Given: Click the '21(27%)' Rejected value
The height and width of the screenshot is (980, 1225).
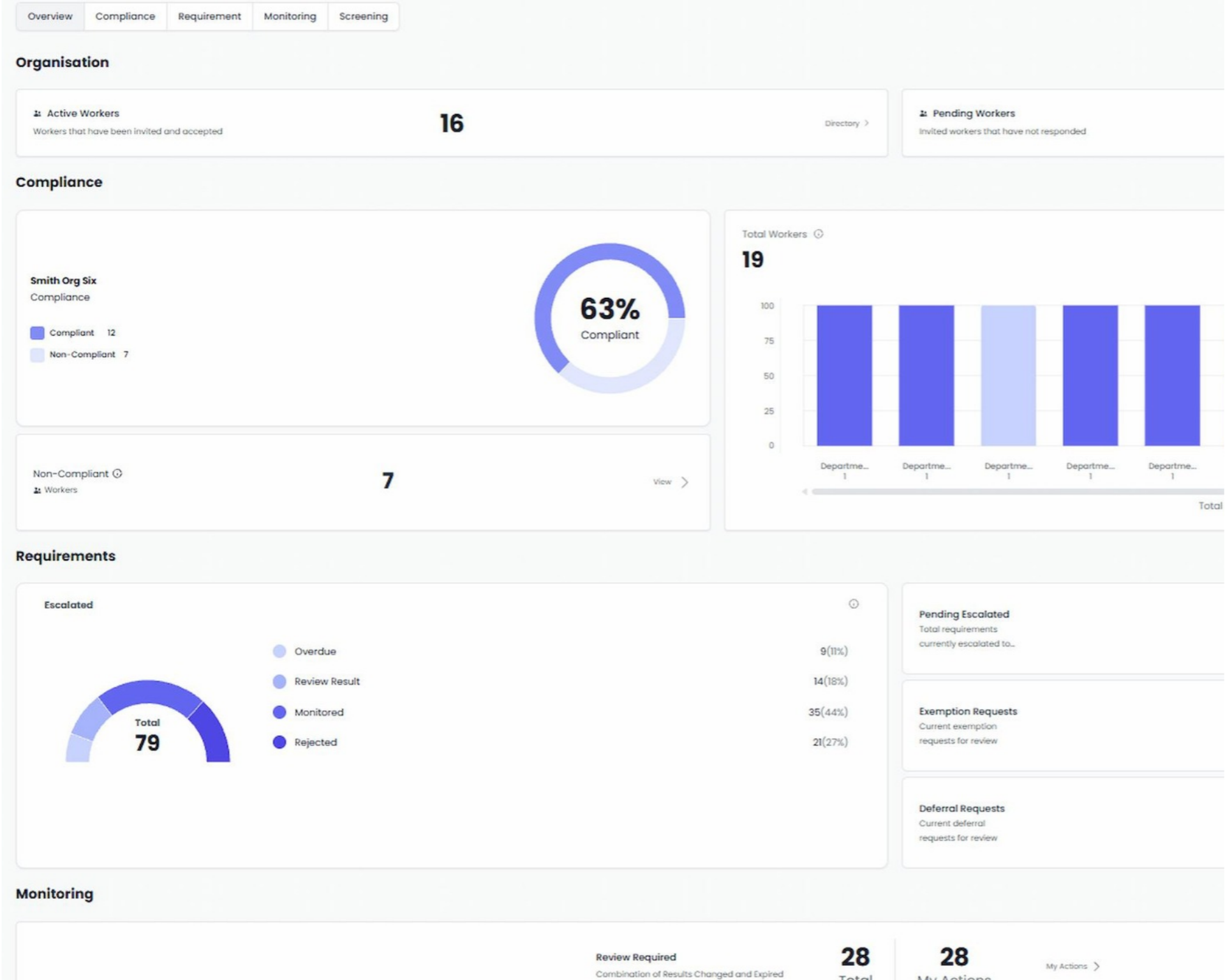Looking at the screenshot, I should pos(829,742).
